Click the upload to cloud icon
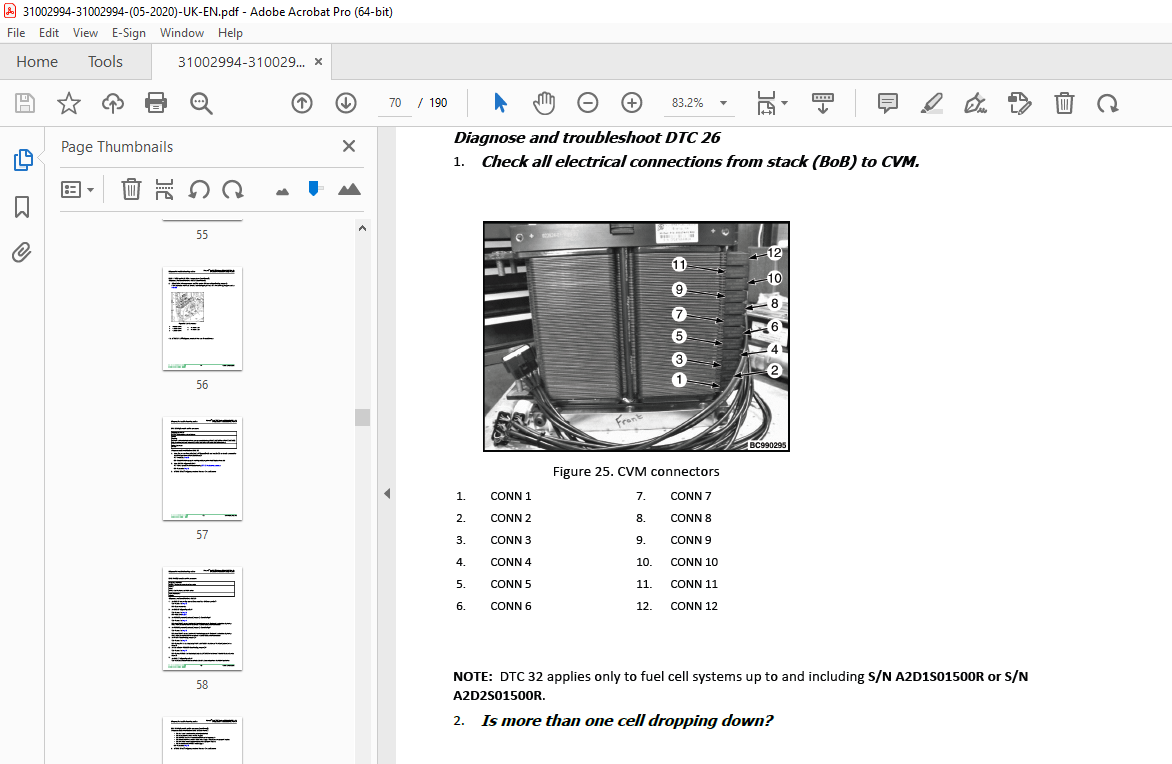This screenshot has width=1172, height=764. [x=113, y=103]
